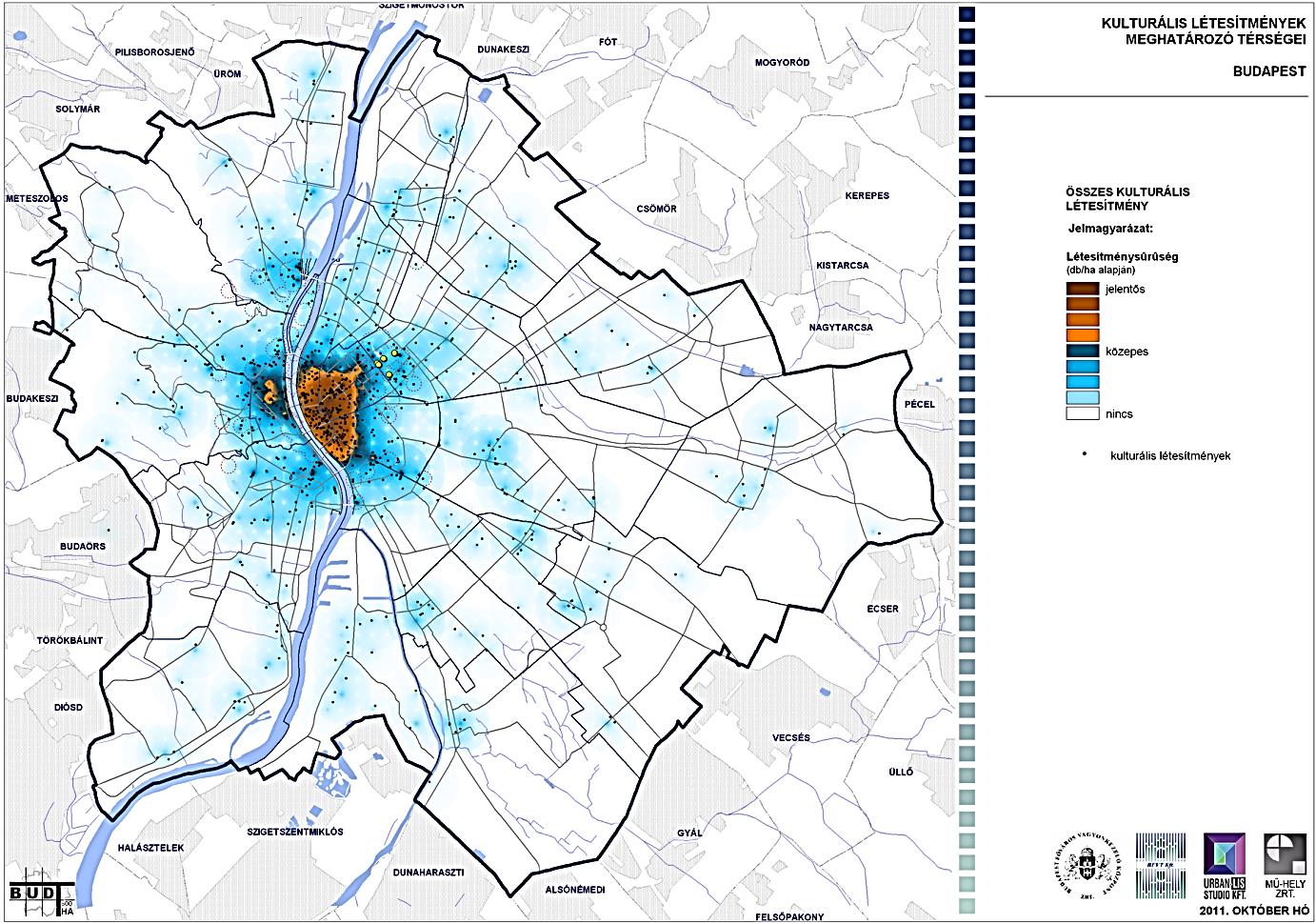Click the GYÁL town label
The height and width of the screenshot is (924, 1316).
pos(688,833)
